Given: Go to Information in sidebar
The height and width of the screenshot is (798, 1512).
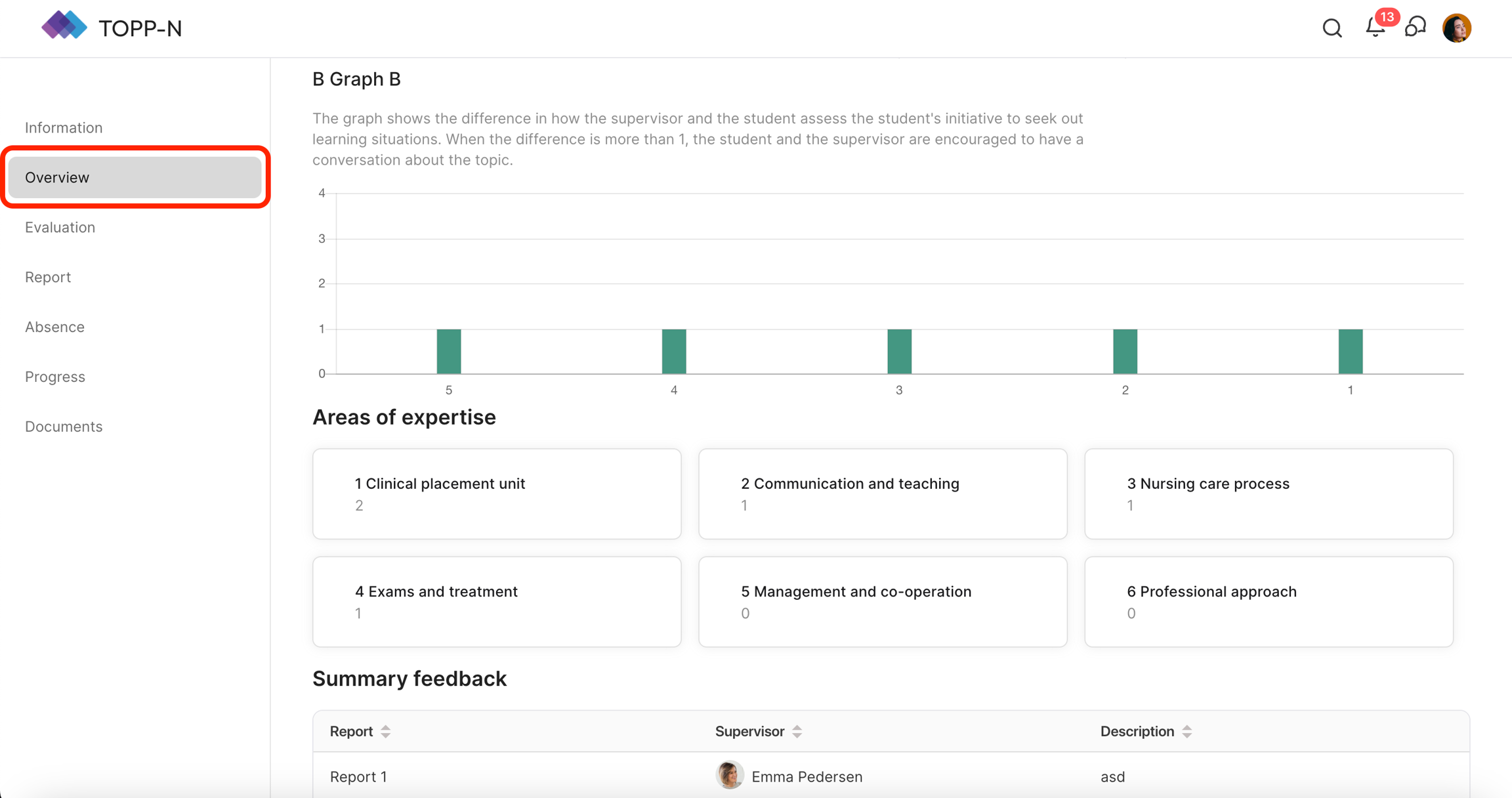Looking at the screenshot, I should click(x=64, y=127).
